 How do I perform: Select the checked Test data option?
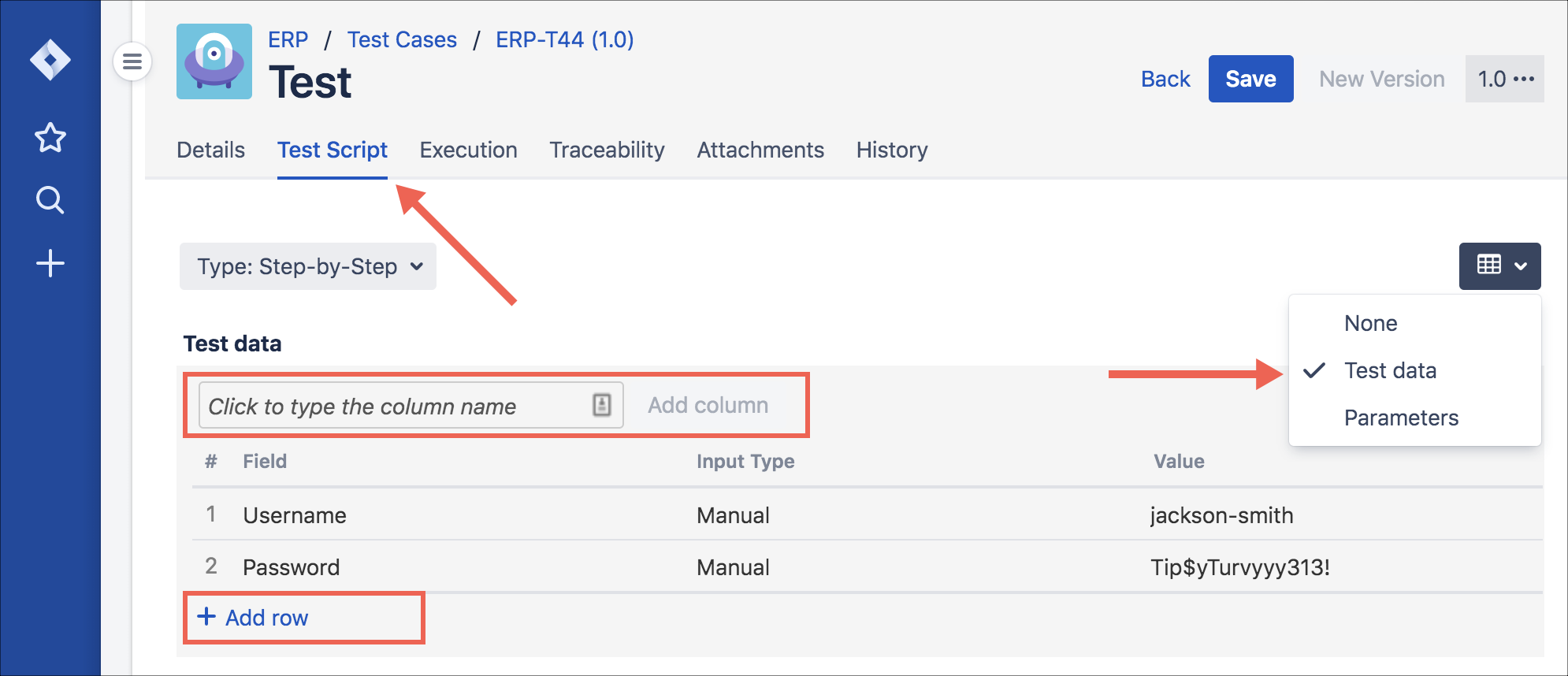click(x=1390, y=370)
